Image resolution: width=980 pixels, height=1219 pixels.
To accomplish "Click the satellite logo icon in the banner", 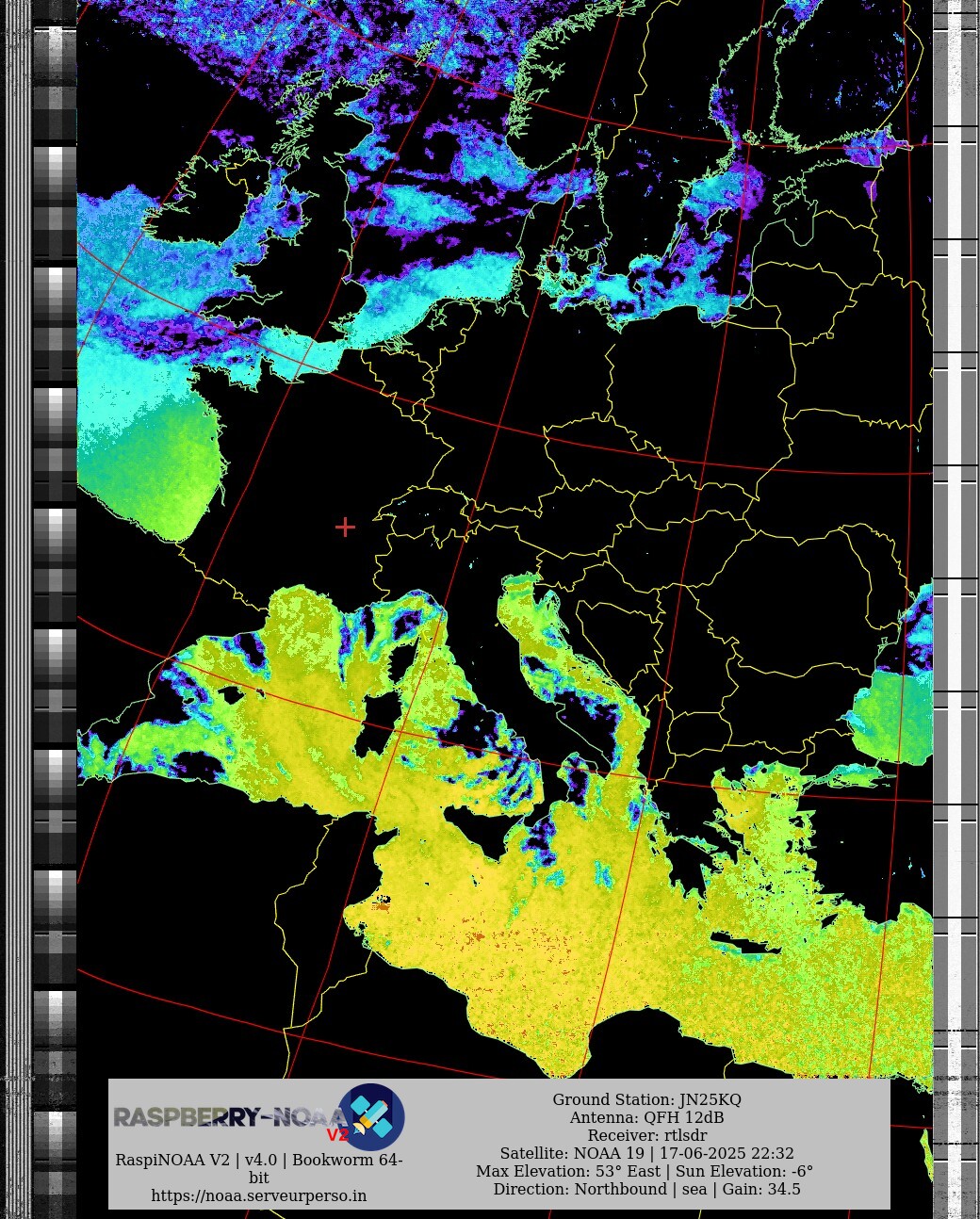I will click(x=371, y=1116).
